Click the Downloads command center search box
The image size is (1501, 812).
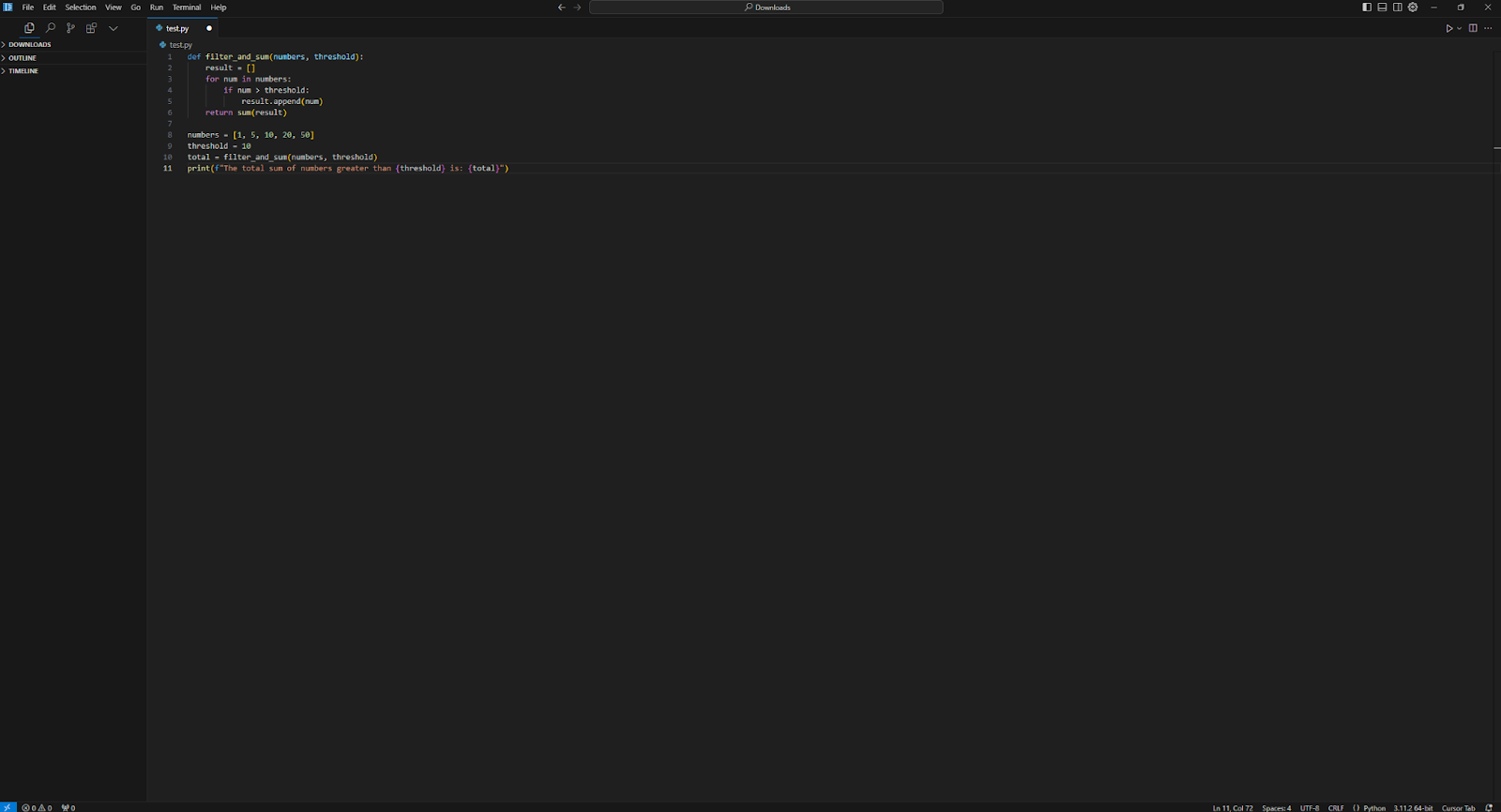(x=766, y=8)
